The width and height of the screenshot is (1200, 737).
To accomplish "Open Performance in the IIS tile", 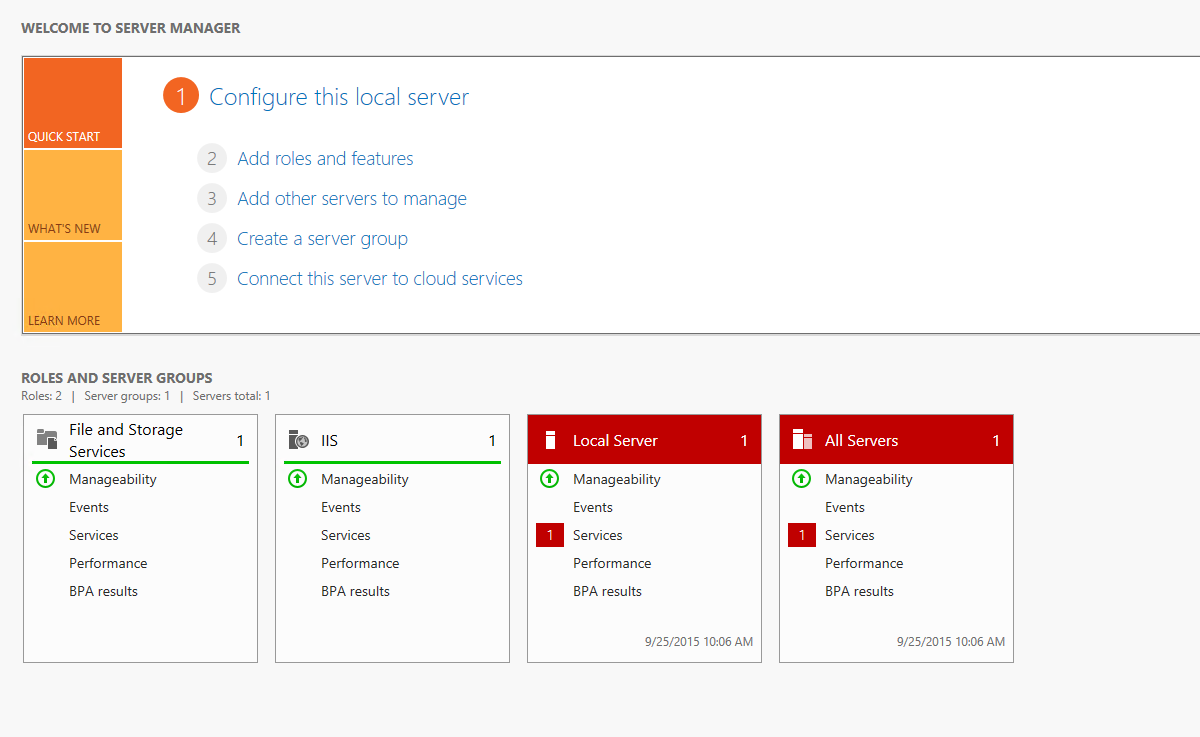I will pyautogui.click(x=360, y=563).
